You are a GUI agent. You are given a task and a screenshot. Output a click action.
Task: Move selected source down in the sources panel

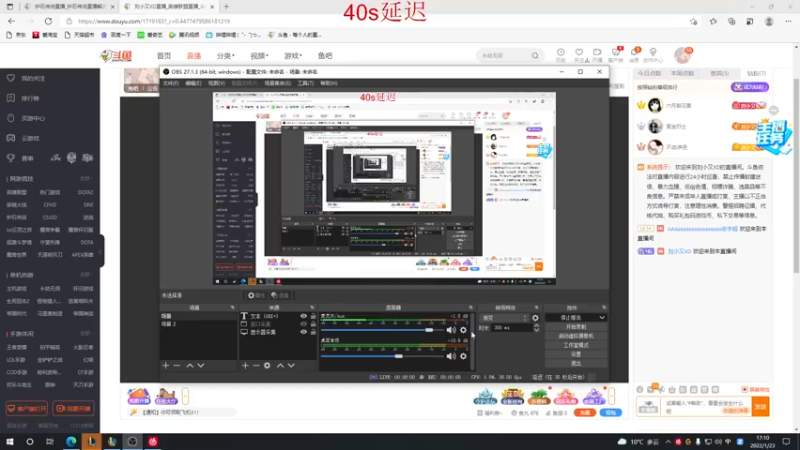pyautogui.click(x=291, y=365)
